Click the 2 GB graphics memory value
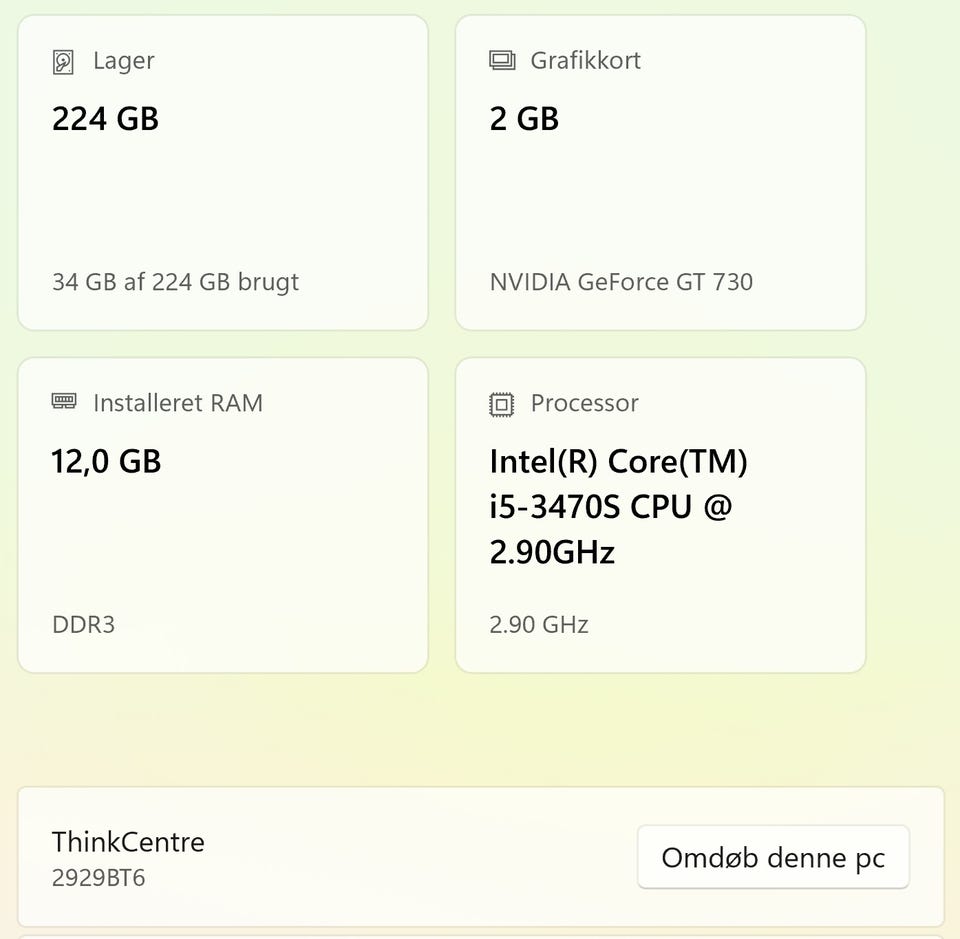The height and width of the screenshot is (939, 960). point(524,119)
